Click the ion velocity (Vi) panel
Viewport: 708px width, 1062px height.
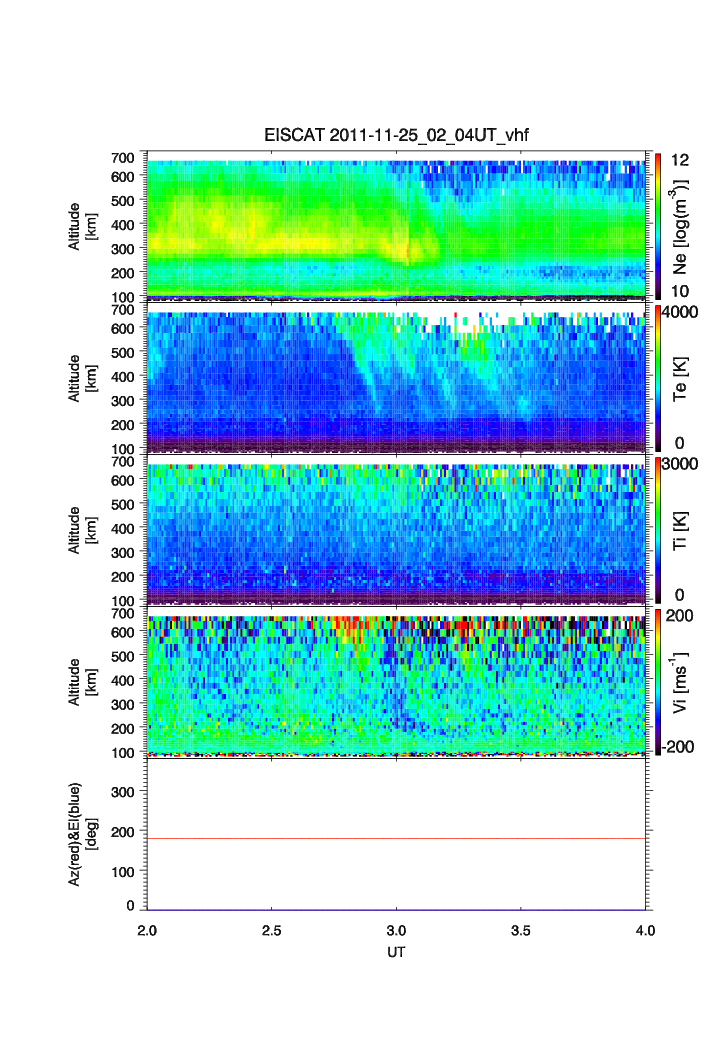coord(396,682)
